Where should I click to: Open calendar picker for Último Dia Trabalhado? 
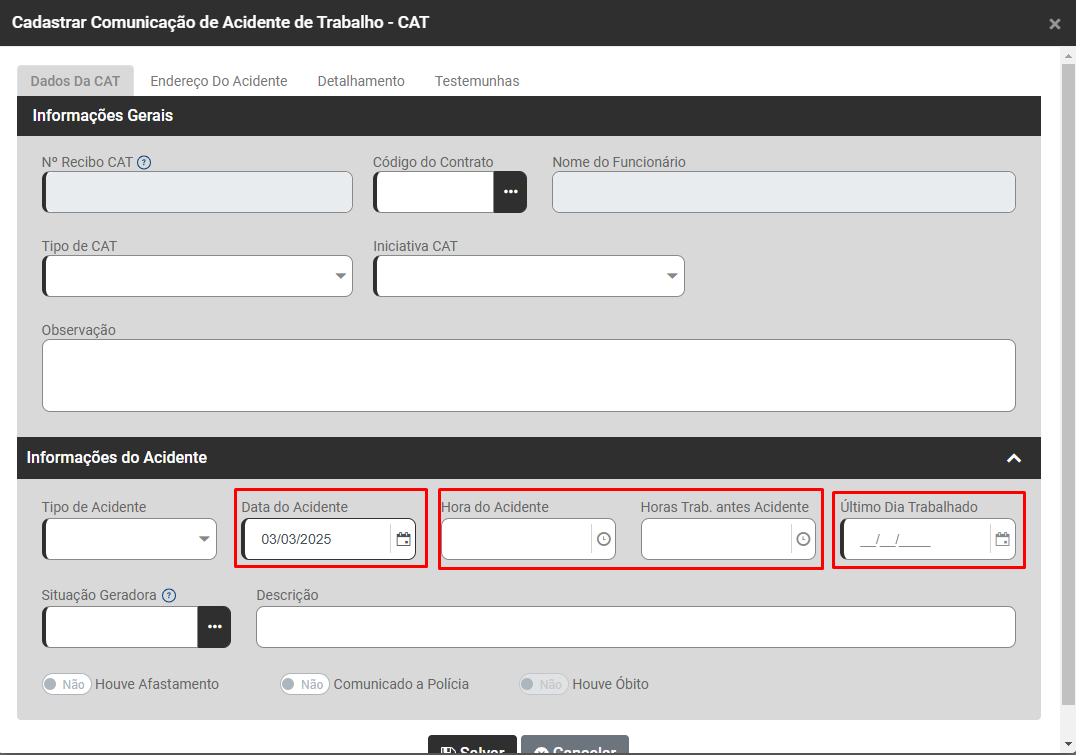coord(1002,539)
